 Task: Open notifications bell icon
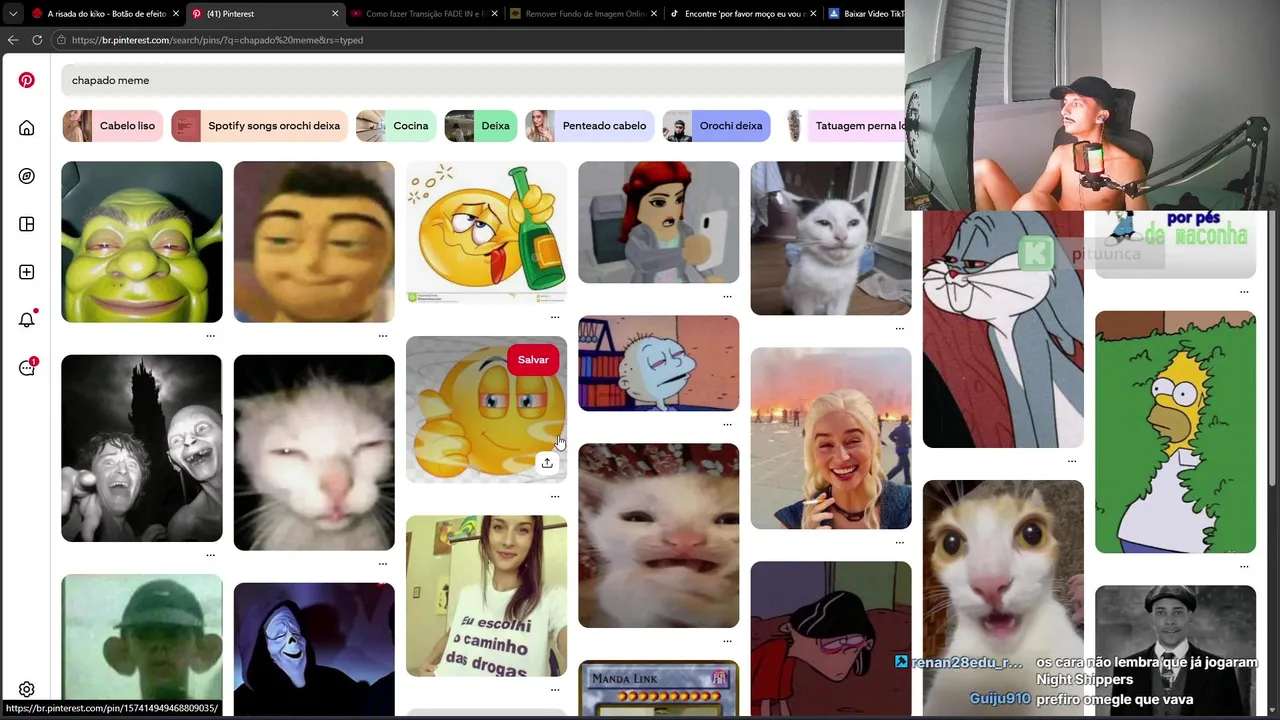(x=27, y=320)
